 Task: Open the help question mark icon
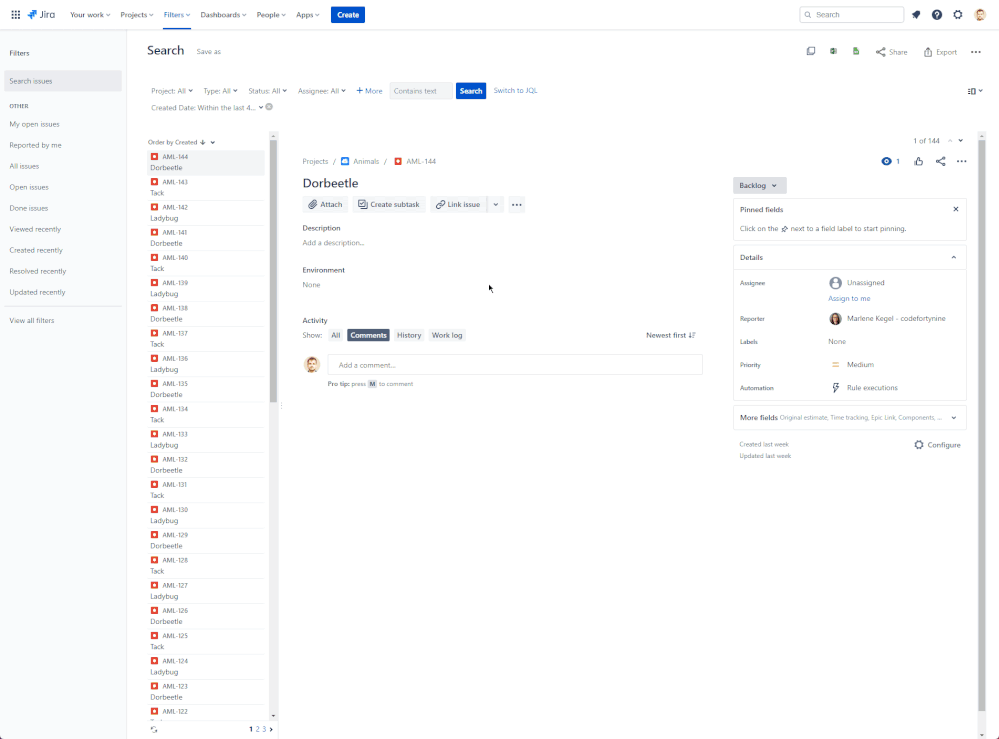pos(937,15)
